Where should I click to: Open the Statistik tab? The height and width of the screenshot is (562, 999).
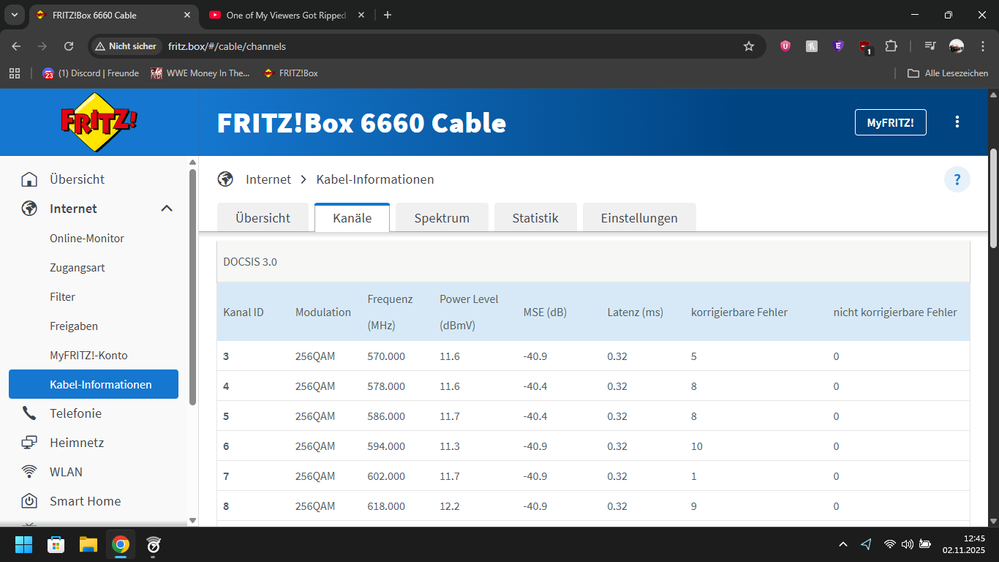pos(535,218)
